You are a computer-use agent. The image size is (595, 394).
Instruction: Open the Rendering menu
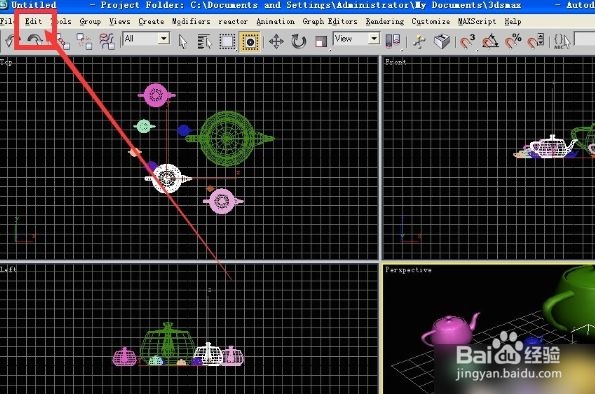pyautogui.click(x=384, y=22)
